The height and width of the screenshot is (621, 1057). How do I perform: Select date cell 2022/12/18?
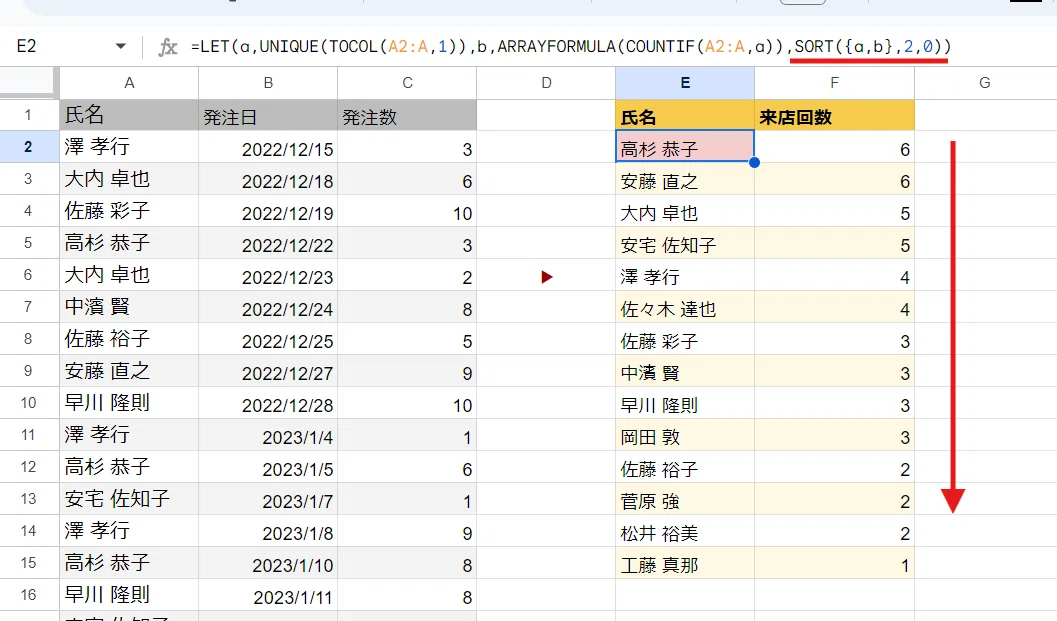click(268, 179)
